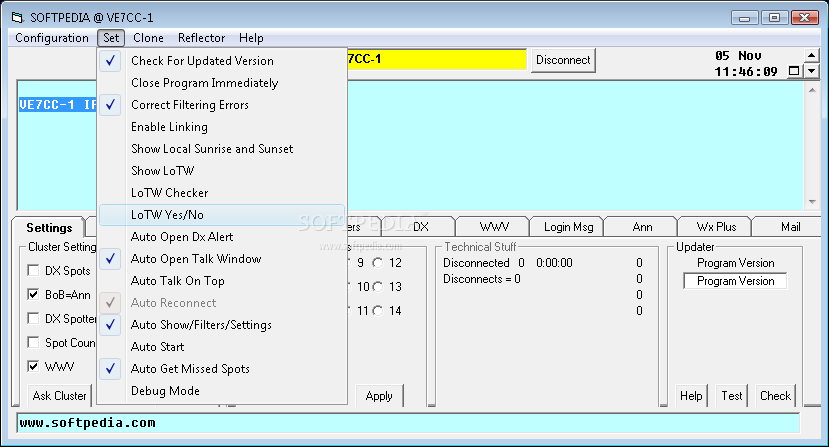Open the Clone menu

(x=148, y=38)
